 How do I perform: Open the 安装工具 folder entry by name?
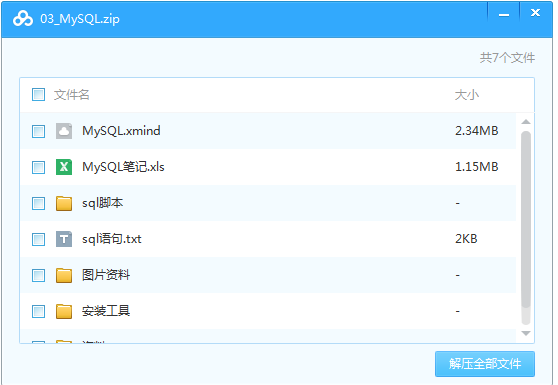point(106,311)
